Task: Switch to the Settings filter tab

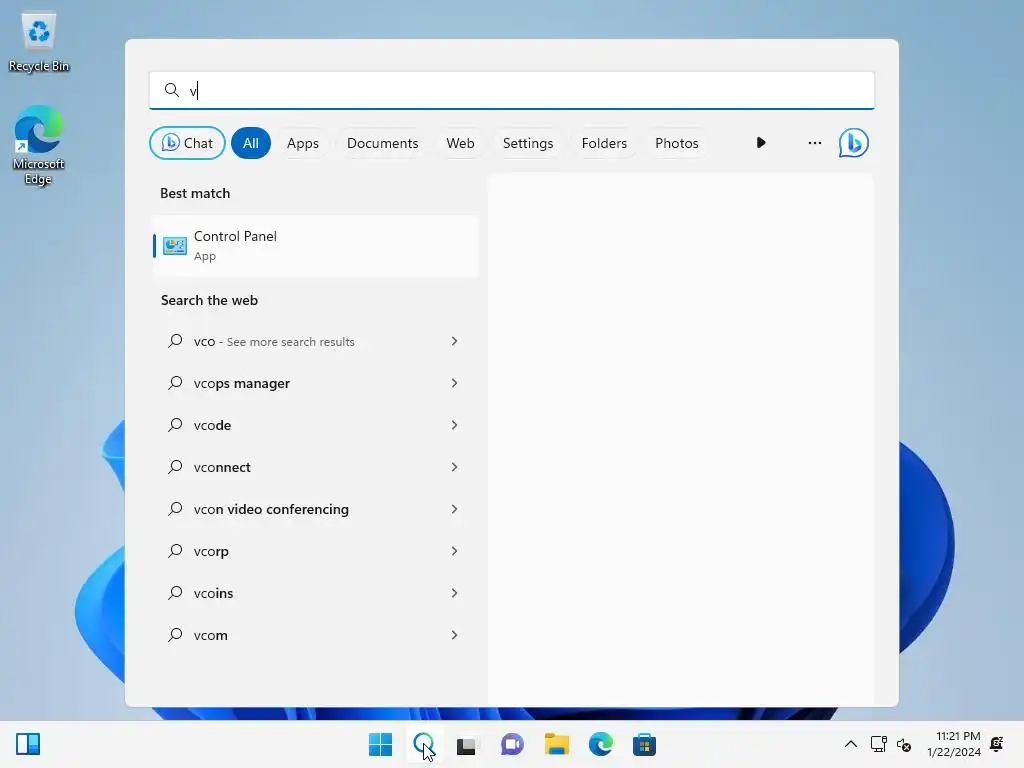Action: (x=528, y=143)
